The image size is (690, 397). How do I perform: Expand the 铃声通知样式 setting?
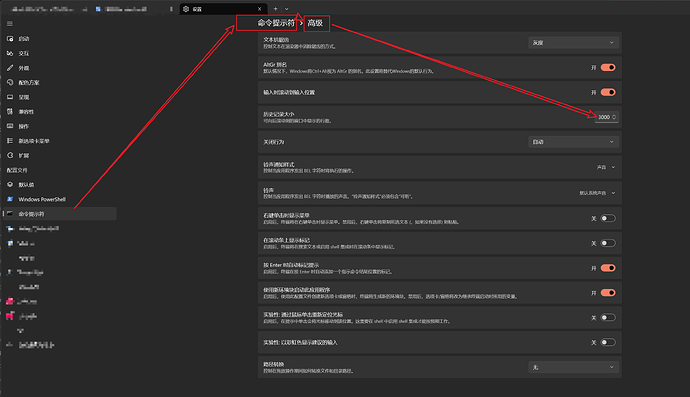coord(440,167)
